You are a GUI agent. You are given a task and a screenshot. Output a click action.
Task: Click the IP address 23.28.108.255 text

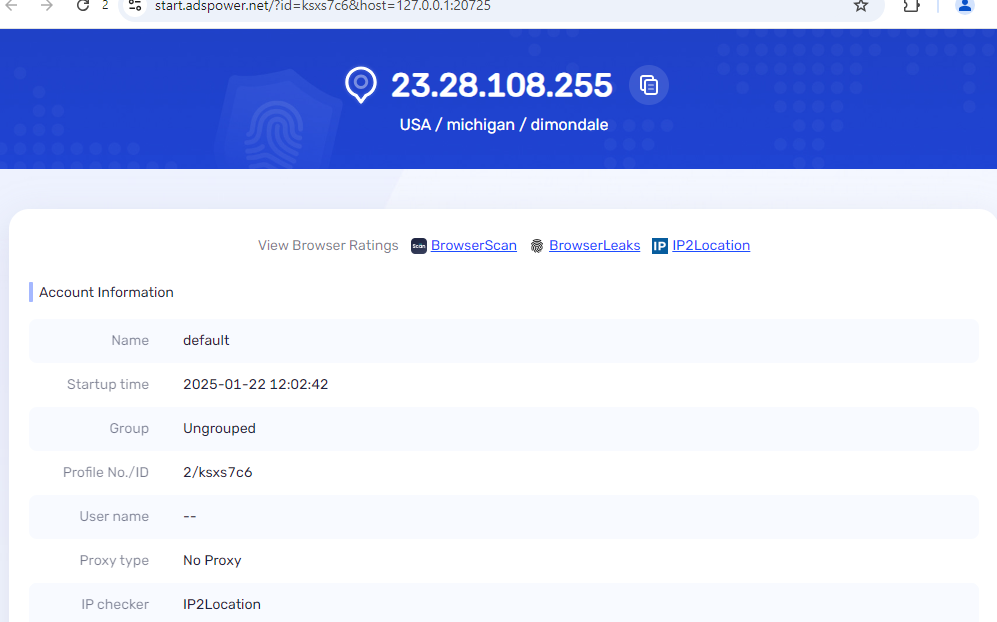[501, 85]
